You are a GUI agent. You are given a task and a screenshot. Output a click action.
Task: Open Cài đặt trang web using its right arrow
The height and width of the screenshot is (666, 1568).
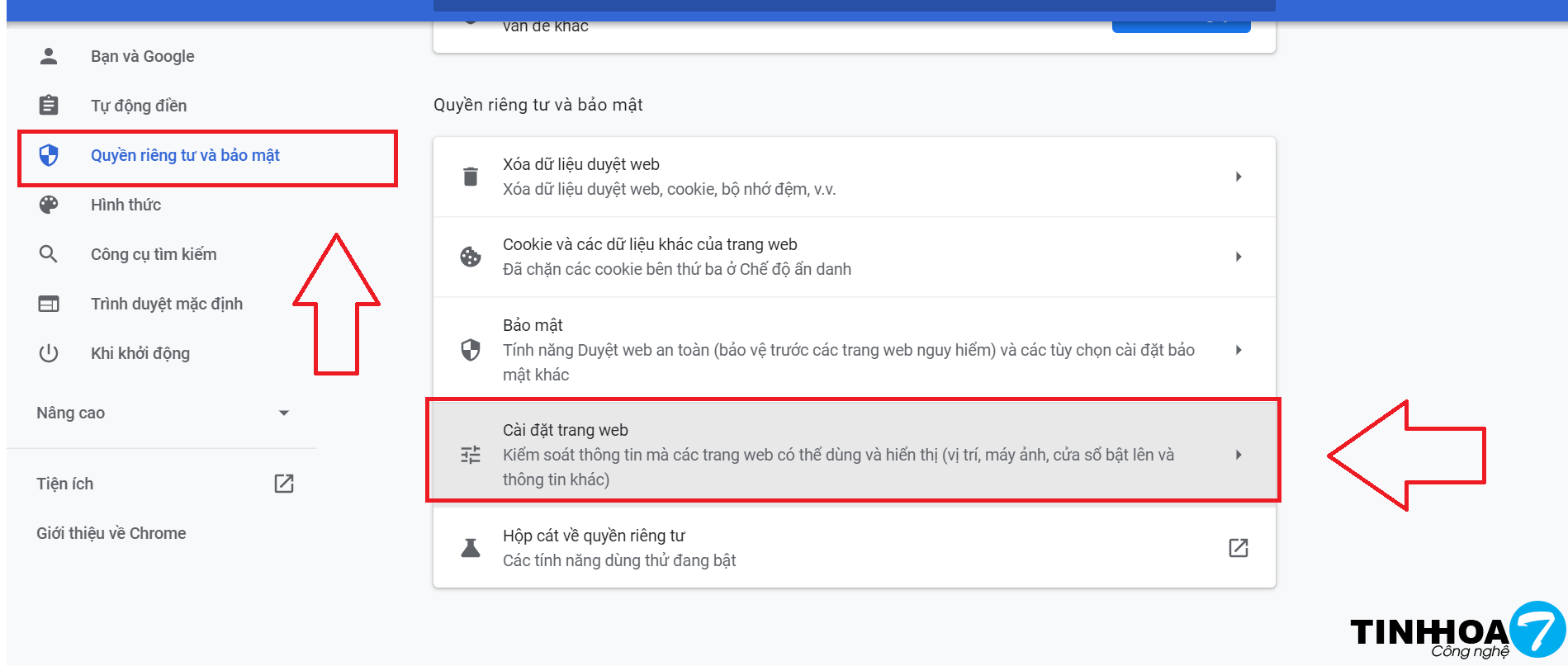click(x=1239, y=455)
